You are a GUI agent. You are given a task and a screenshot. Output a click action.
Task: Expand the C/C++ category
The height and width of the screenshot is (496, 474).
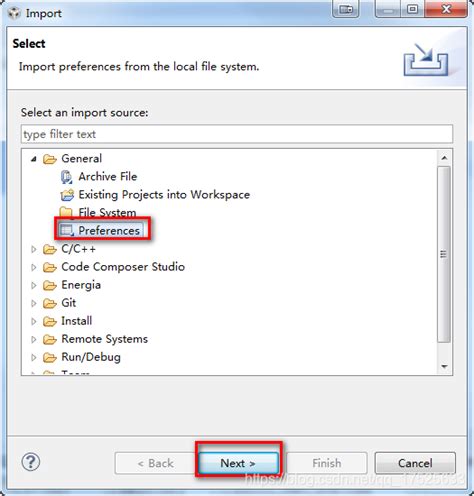34,249
